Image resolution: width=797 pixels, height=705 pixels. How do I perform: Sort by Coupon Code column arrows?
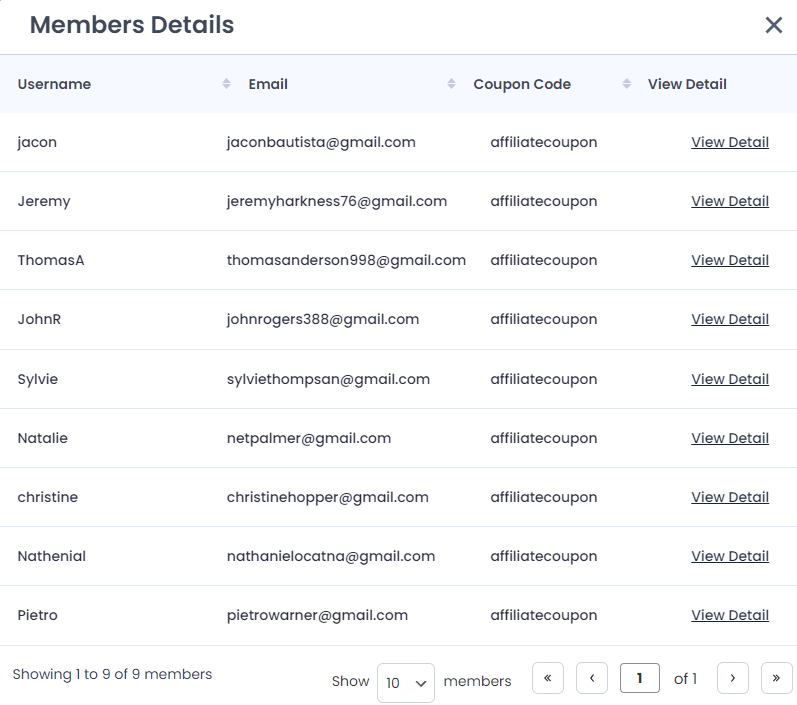pyautogui.click(x=627, y=84)
